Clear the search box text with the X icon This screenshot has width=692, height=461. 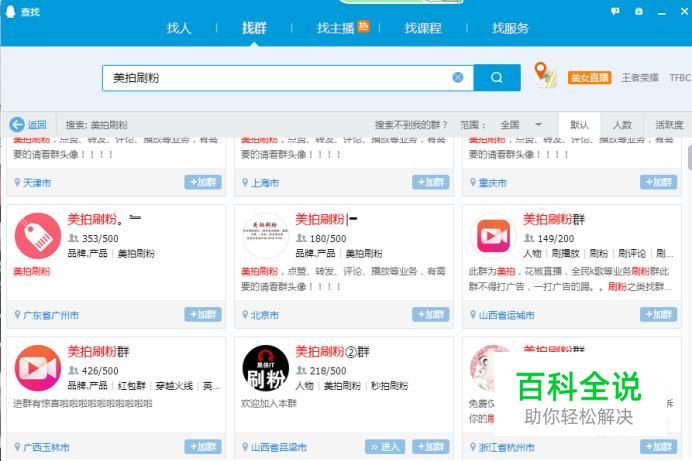[458, 78]
